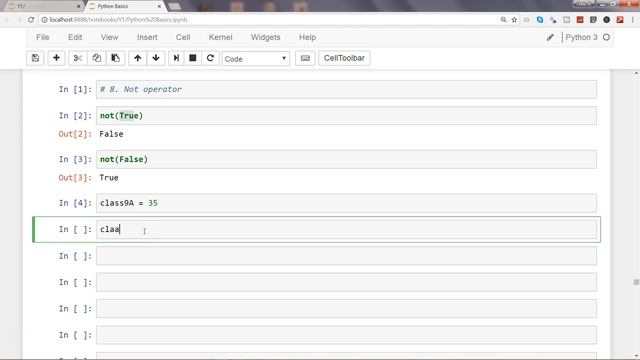The width and height of the screenshot is (640, 360).
Task: Click the In [1]: prompt label
Action: 76,89
